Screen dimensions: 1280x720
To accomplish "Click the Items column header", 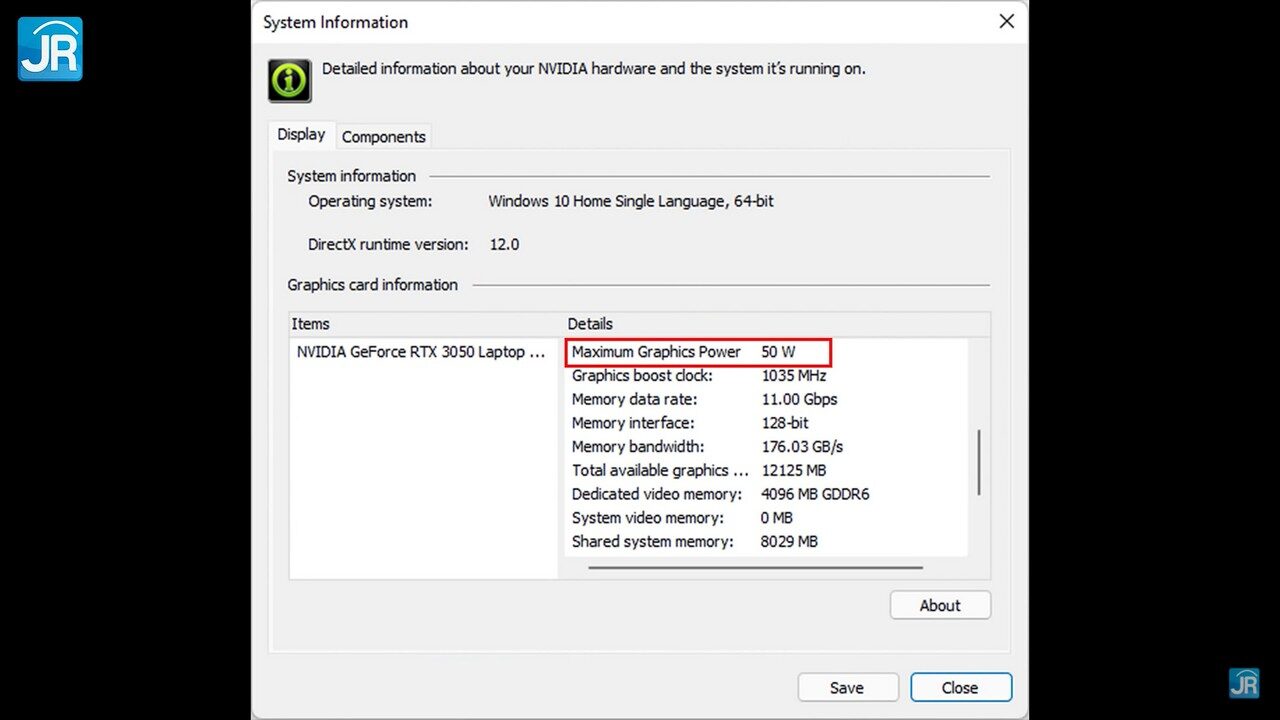I will [311, 323].
